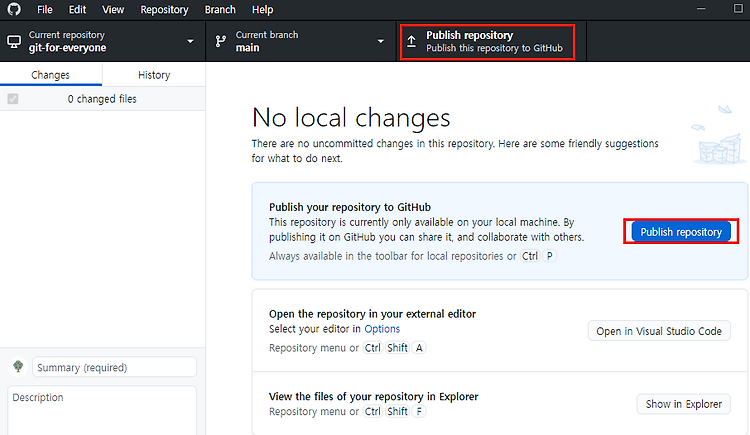The height and width of the screenshot is (435, 750).
Task: Click the 'main' branch name text
Action: coord(247,48)
